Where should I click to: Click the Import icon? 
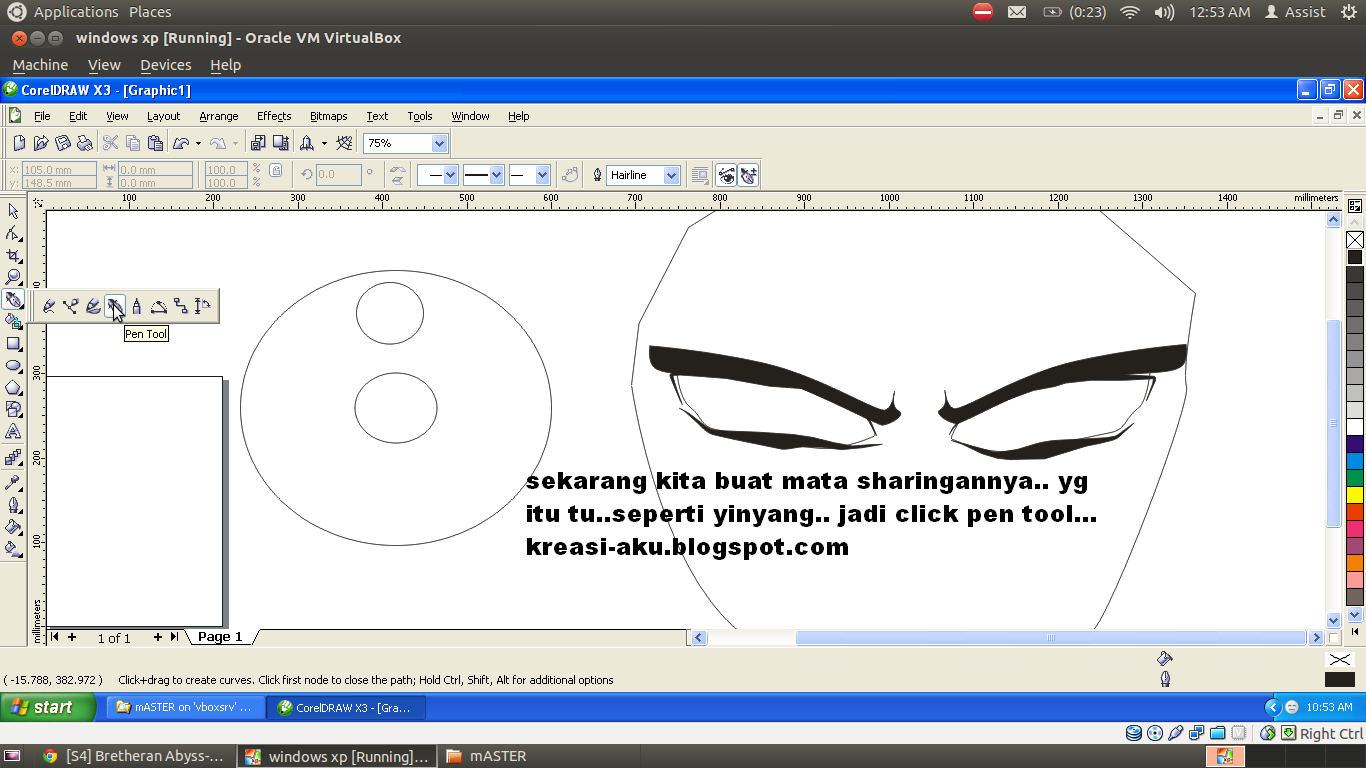coord(259,143)
